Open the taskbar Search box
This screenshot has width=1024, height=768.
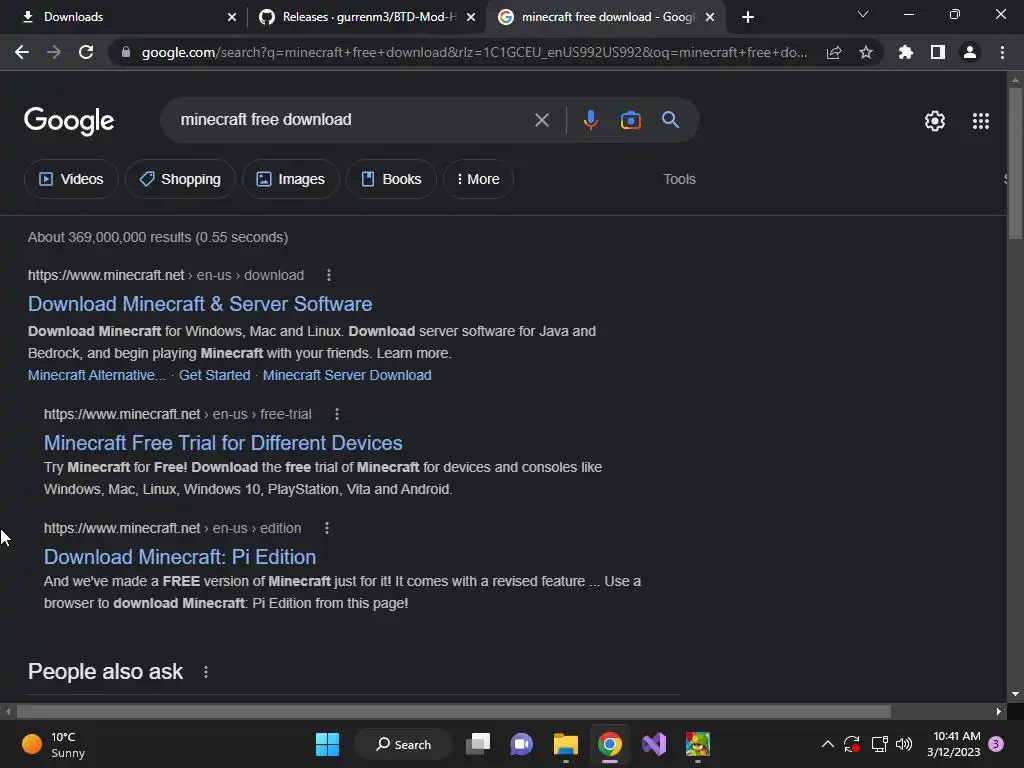(x=403, y=744)
